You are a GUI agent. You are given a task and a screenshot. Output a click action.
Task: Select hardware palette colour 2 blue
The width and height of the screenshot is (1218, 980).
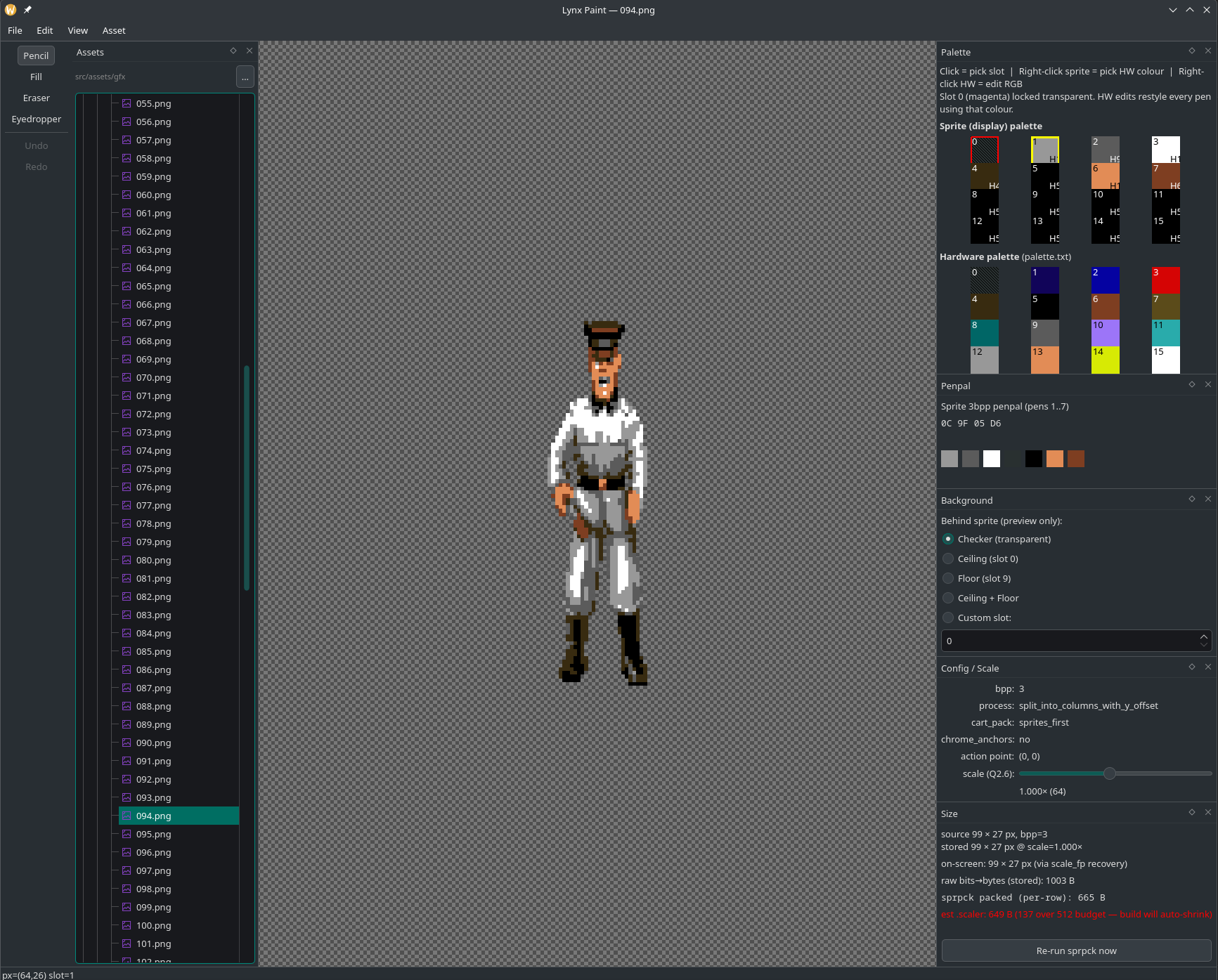[x=1106, y=280]
